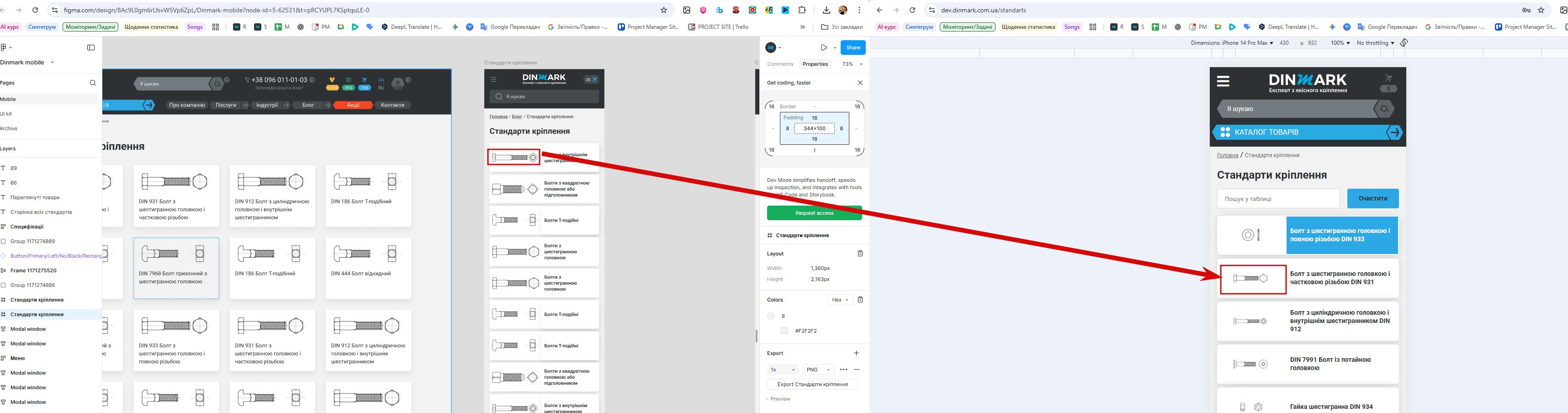The width and height of the screenshot is (1568, 413).
Task: Open site info icon next to figma.com URL
Action: [55, 11]
